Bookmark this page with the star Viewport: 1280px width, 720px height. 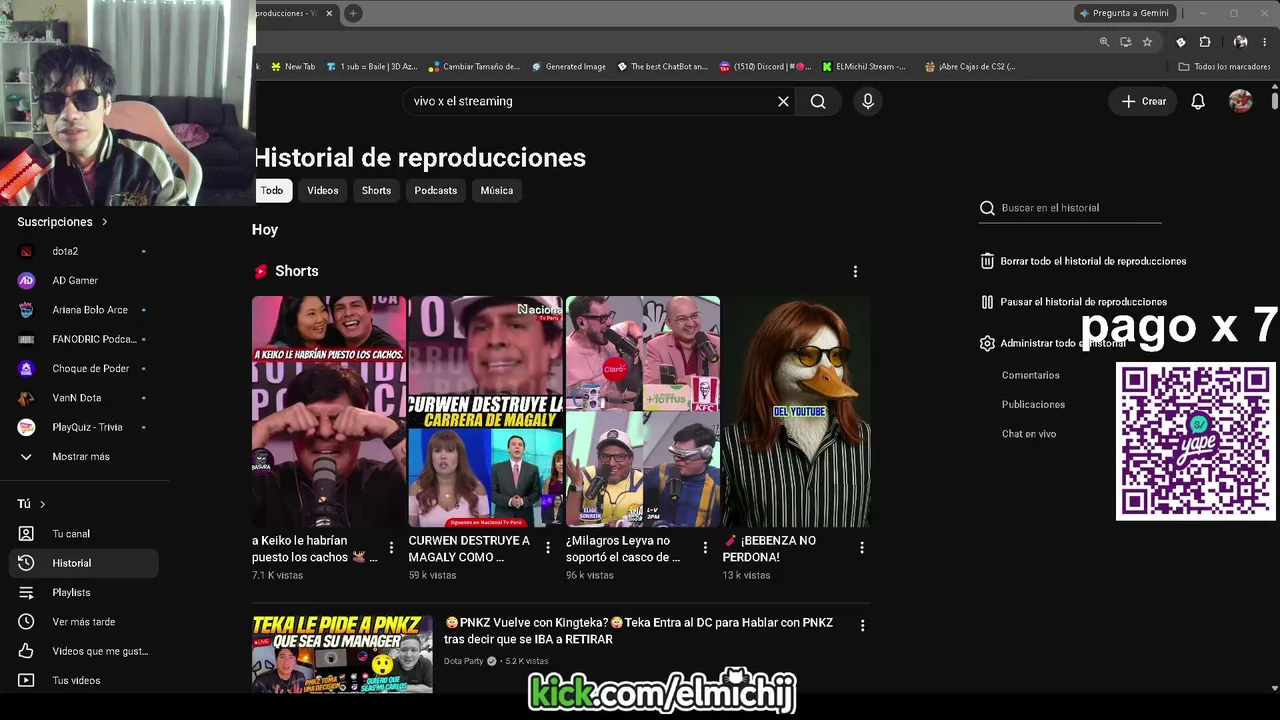(1147, 42)
